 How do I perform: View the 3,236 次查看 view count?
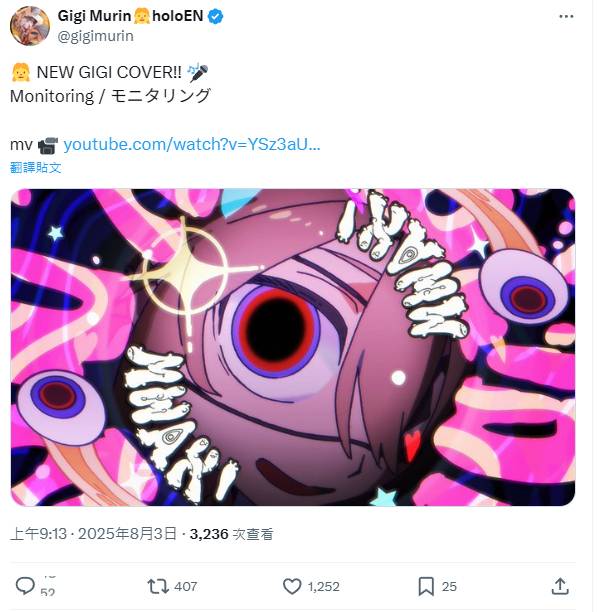(x=231, y=534)
